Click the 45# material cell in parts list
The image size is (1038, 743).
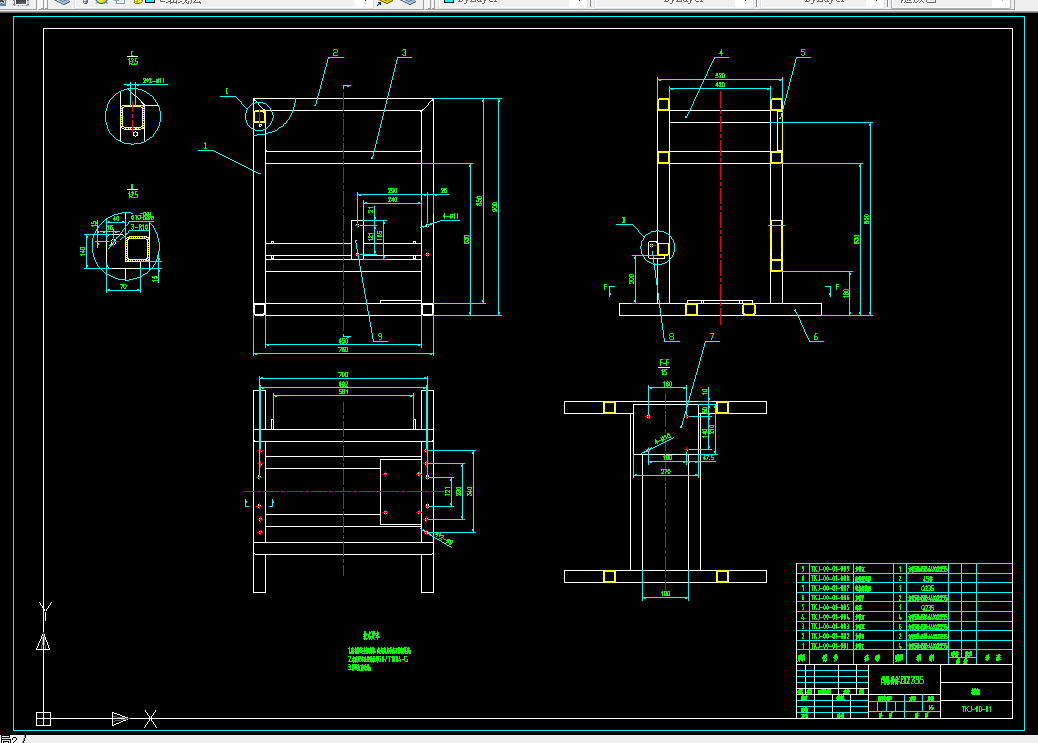point(927,578)
